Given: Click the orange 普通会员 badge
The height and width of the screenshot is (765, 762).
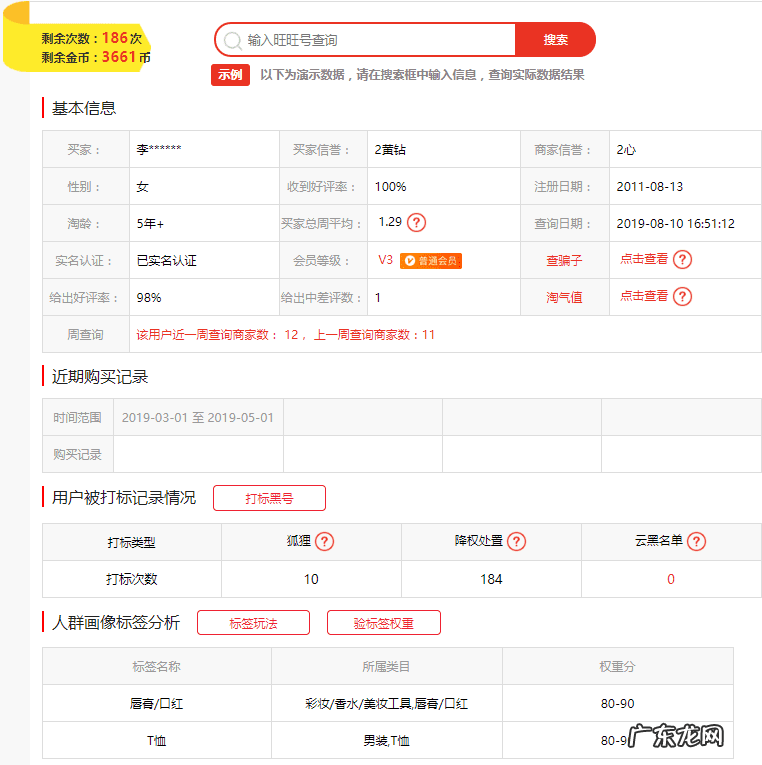Looking at the screenshot, I should [x=431, y=261].
